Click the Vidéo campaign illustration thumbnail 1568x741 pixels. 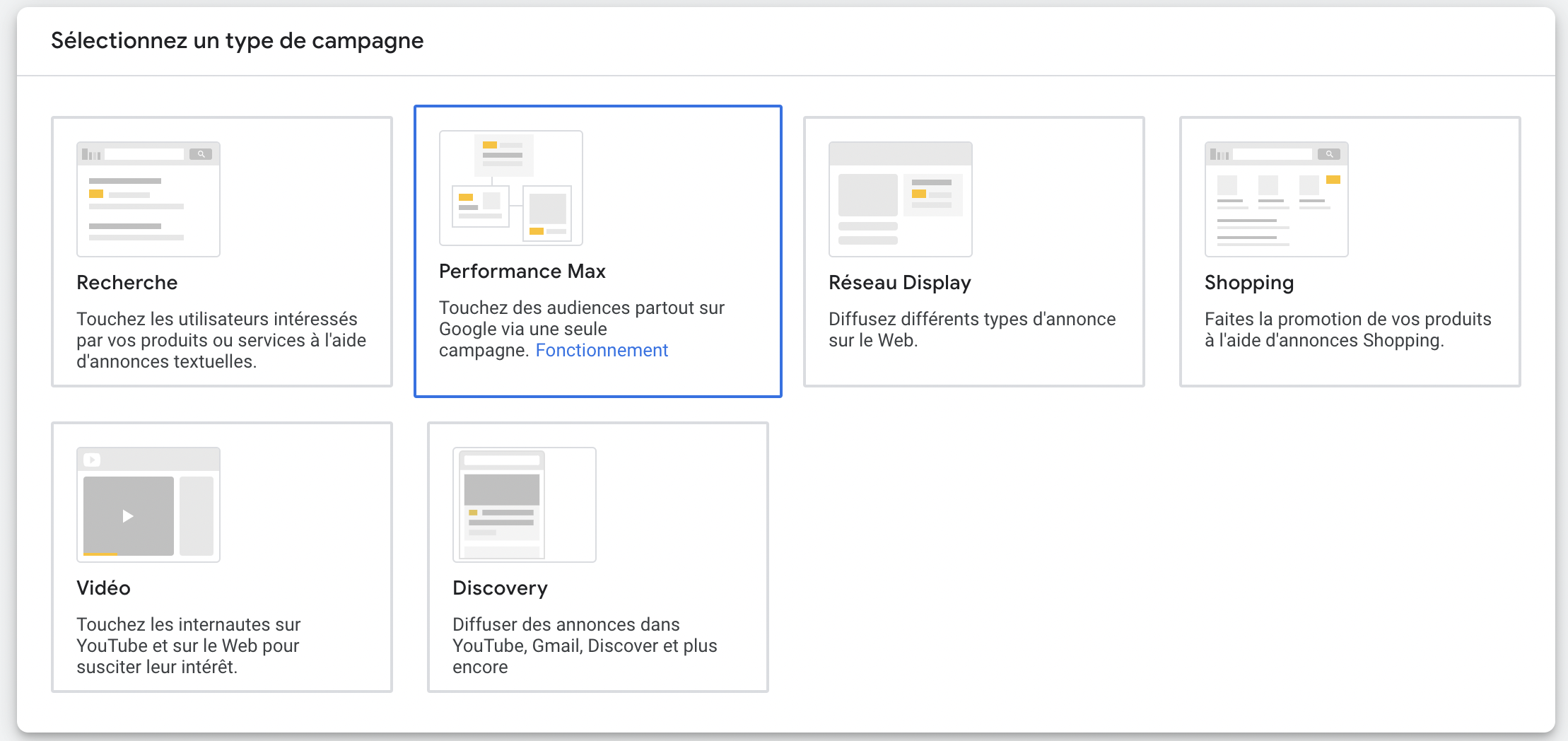[x=148, y=505]
